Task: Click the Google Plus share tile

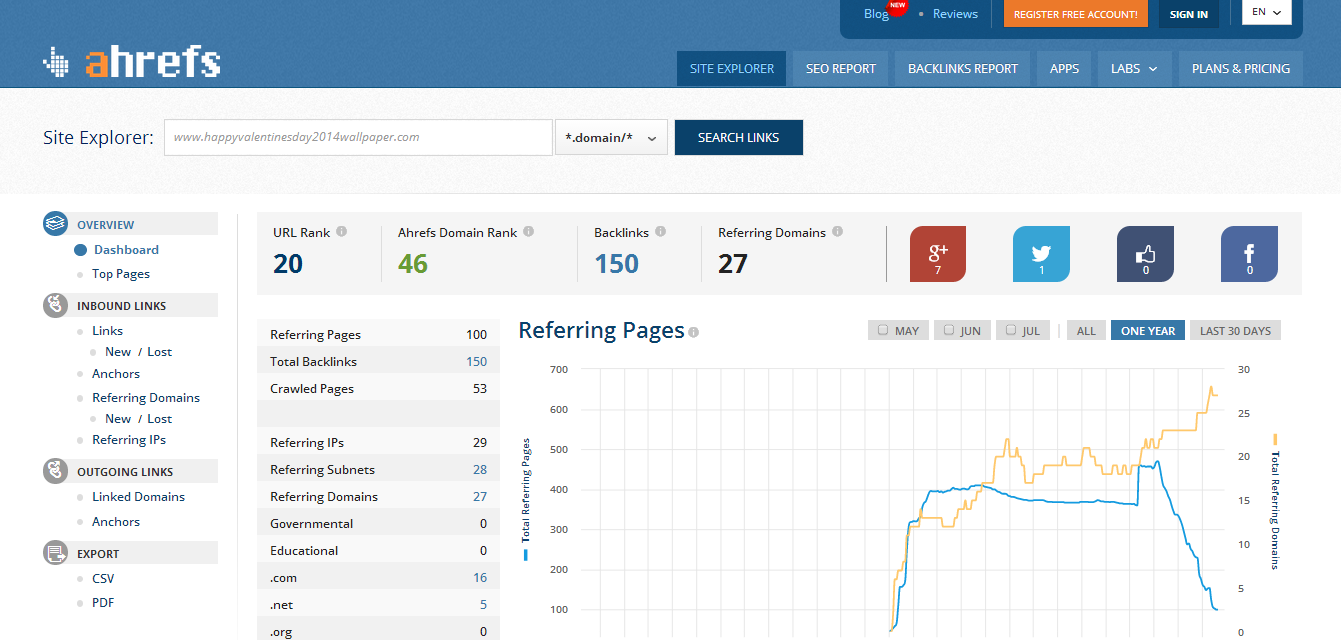Action: [938, 254]
